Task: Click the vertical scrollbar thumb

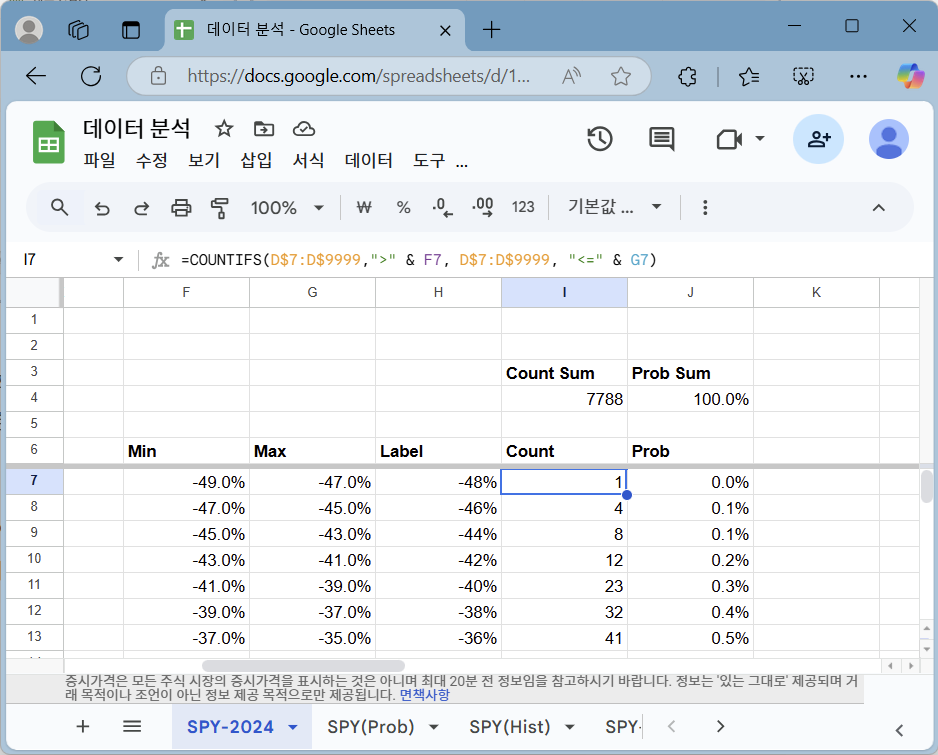Action: click(927, 487)
